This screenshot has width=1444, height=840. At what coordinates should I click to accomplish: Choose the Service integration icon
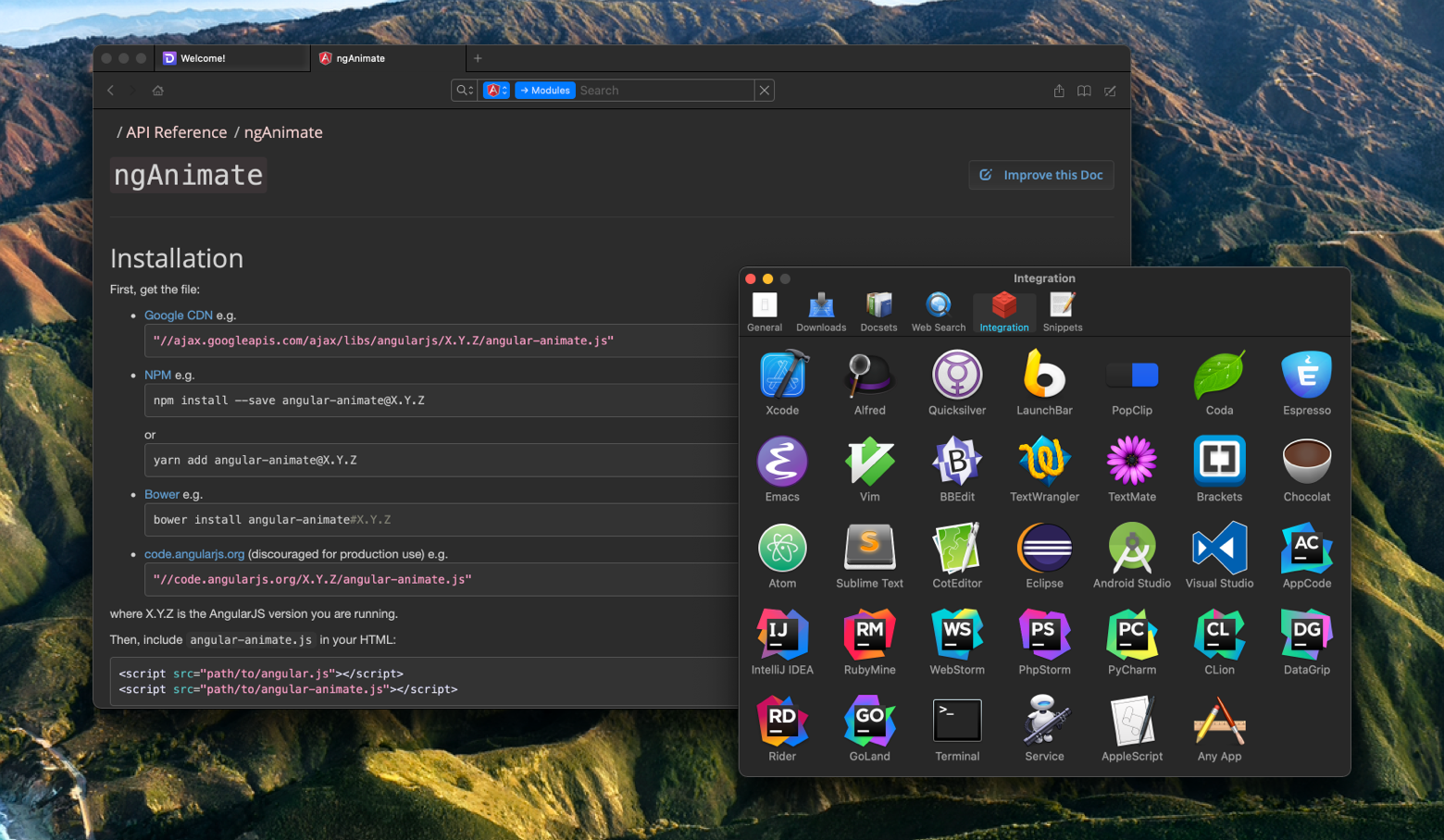click(x=1044, y=721)
